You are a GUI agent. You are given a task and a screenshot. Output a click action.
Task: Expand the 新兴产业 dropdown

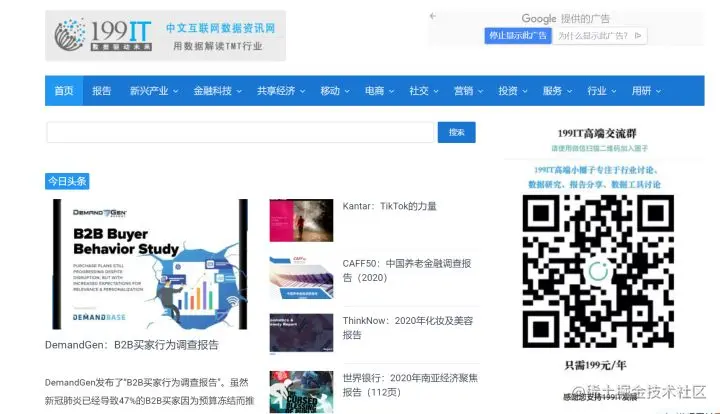(154, 91)
